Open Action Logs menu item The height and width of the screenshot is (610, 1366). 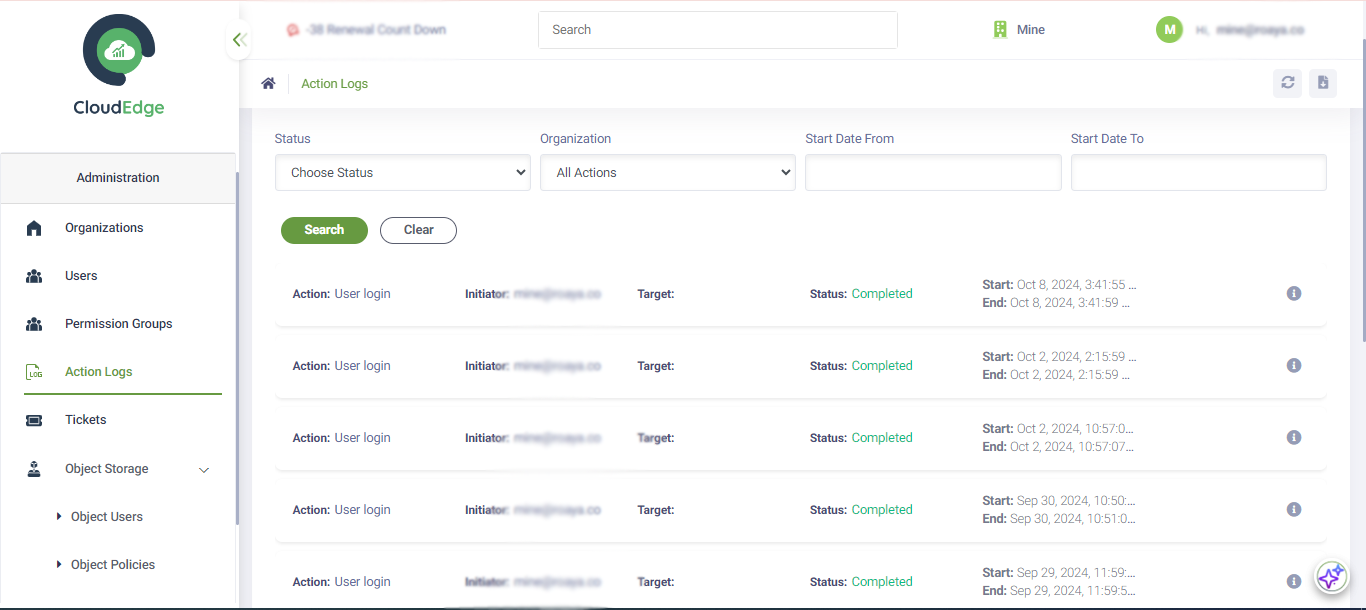[x=99, y=372]
